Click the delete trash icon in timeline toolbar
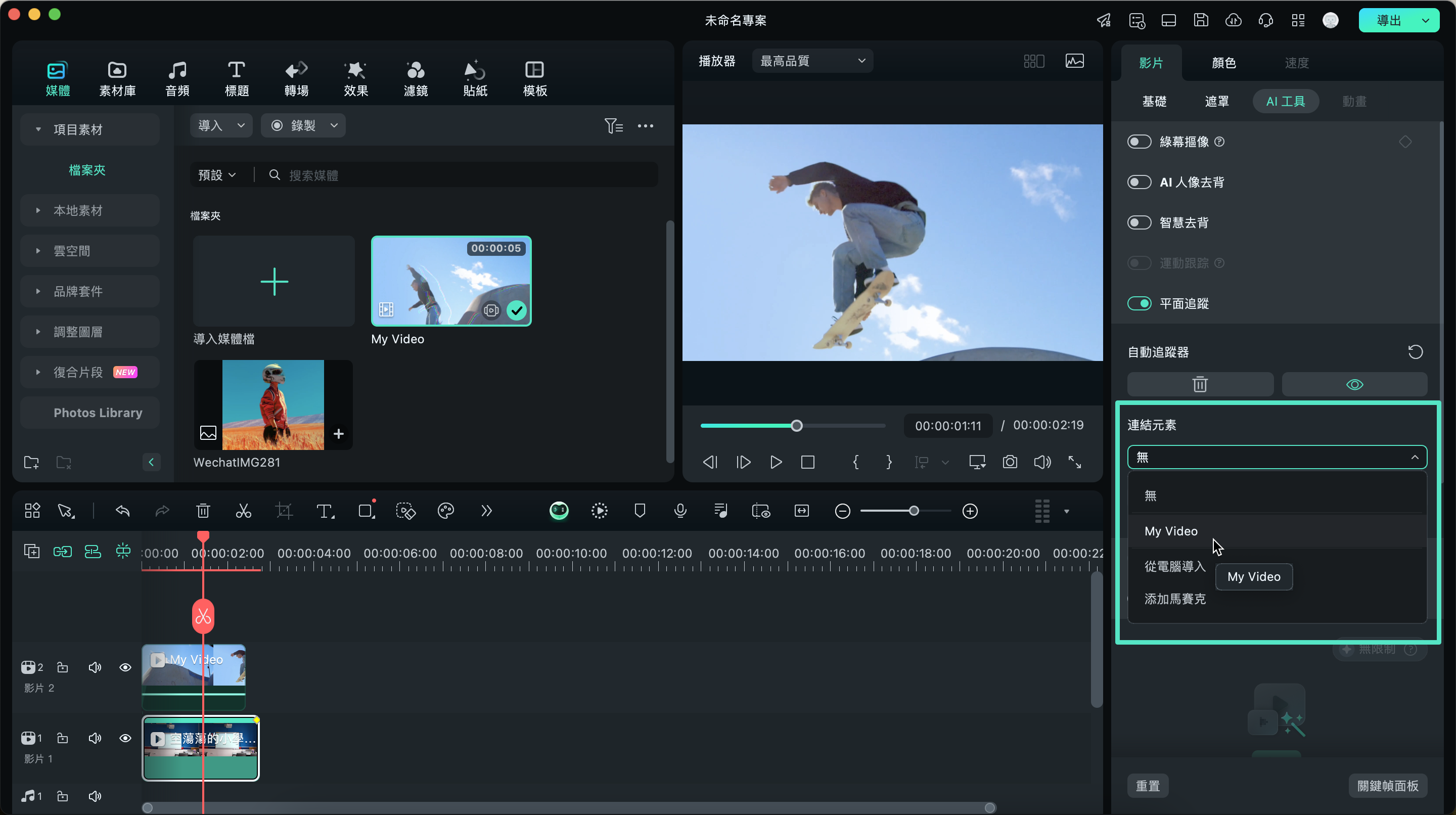This screenshot has width=1456, height=815. pos(202,511)
